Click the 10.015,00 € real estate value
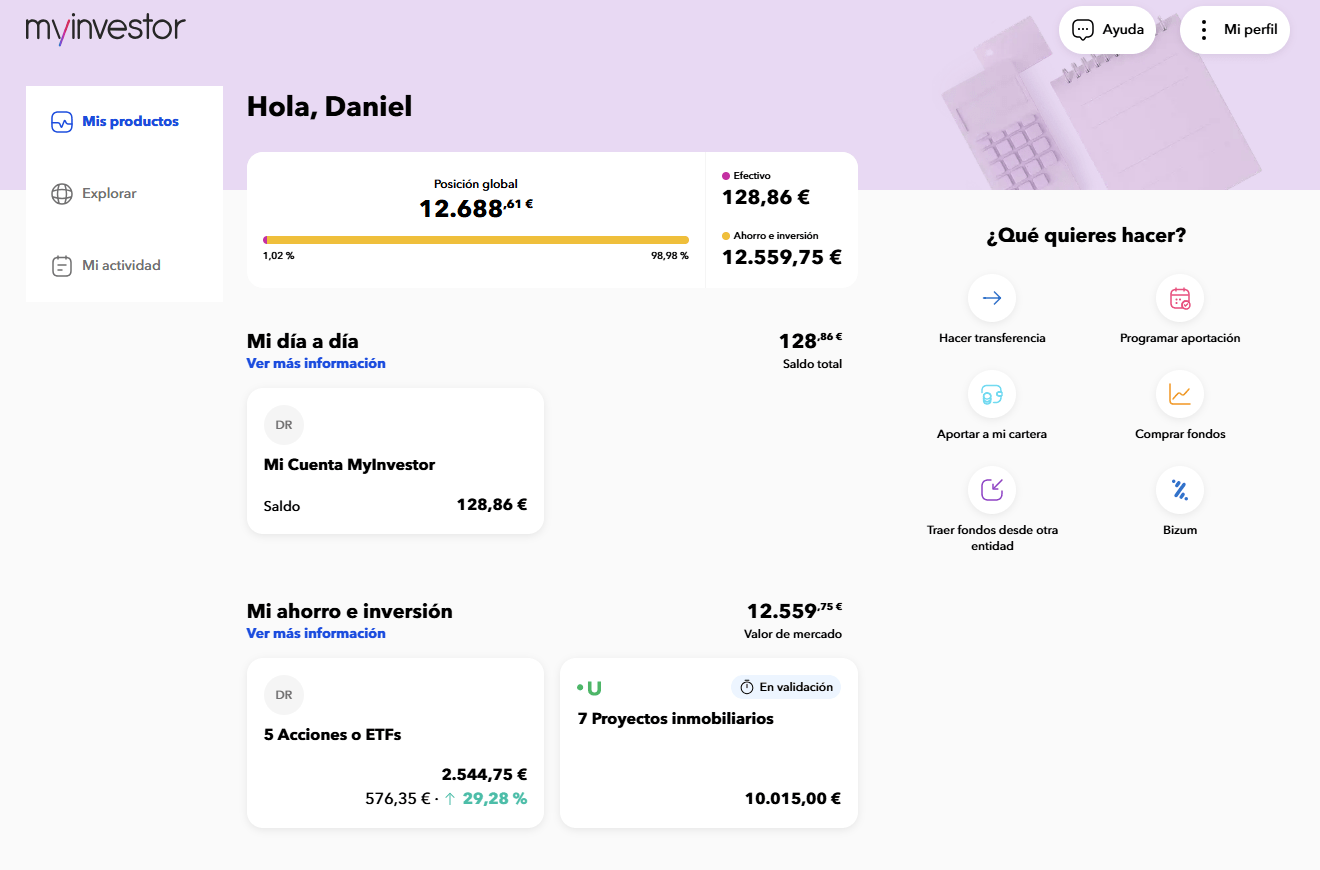The width and height of the screenshot is (1320, 870). pos(793,799)
